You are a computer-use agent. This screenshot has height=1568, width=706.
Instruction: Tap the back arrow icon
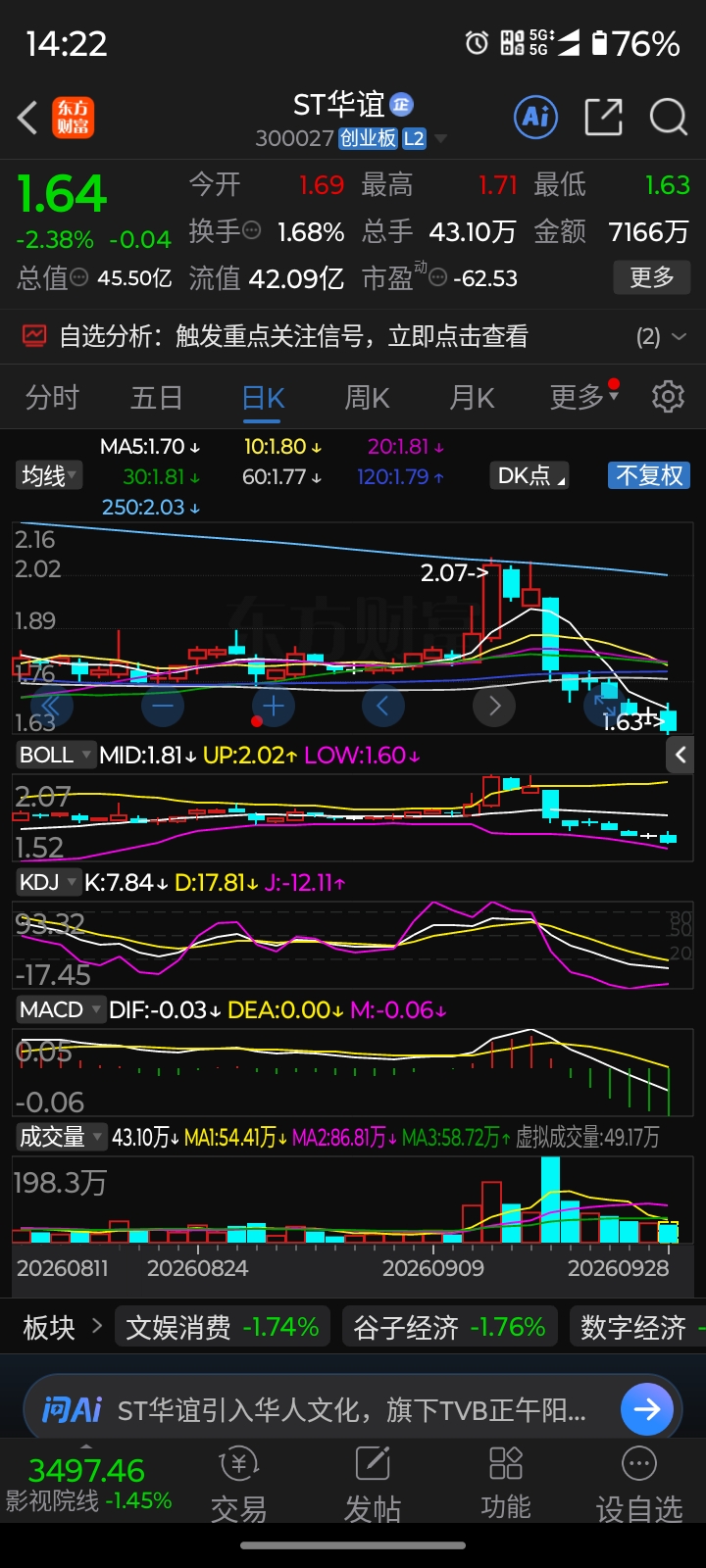coord(27,119)
